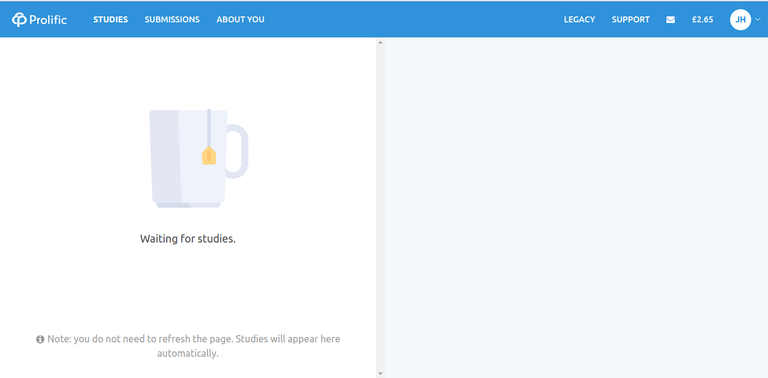The image size is (768, 378).
Task: Click the scrollbar down arrow
Action: click(x=380, y=374)
